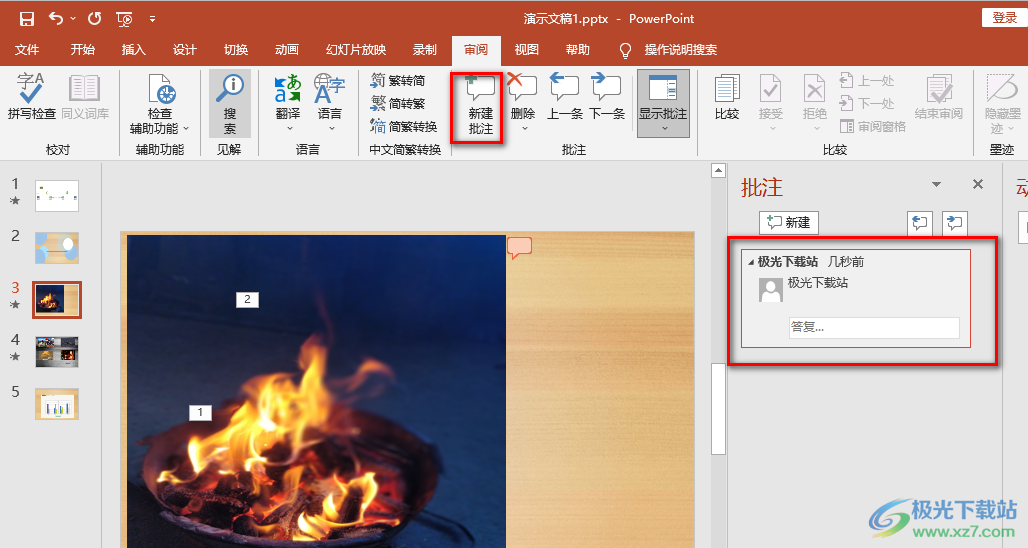Collapse the 极光下载站 comment thread triangle
This screenshot has height=548, width=1028.
point(751,262)
